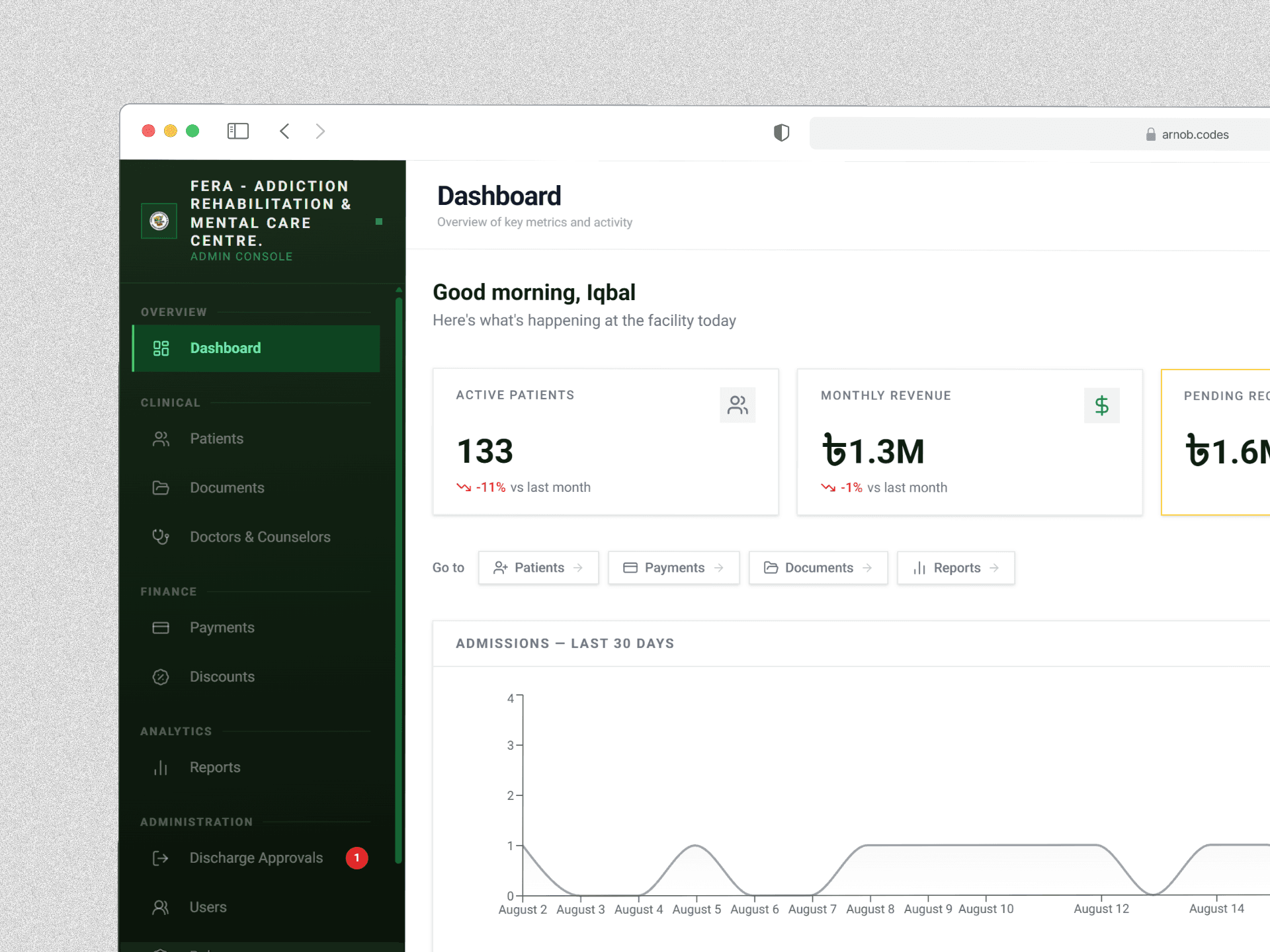Open Reports under Analytics
The width and height of the screenshot is (1270, 952).
256,768
